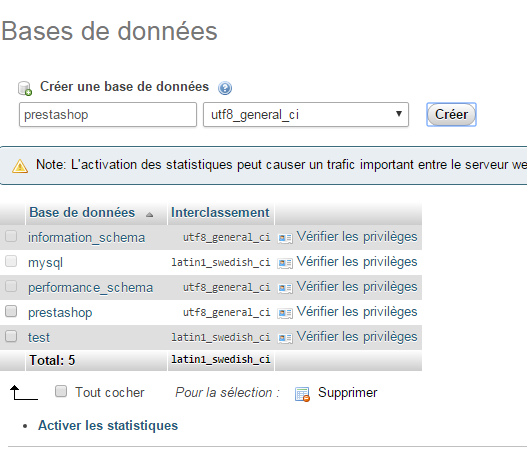The height and width of the screenshot is (462, 527).
Task: Click privileges icon for prestashop row
Action: pyautogui.click(x=285, y=313)
